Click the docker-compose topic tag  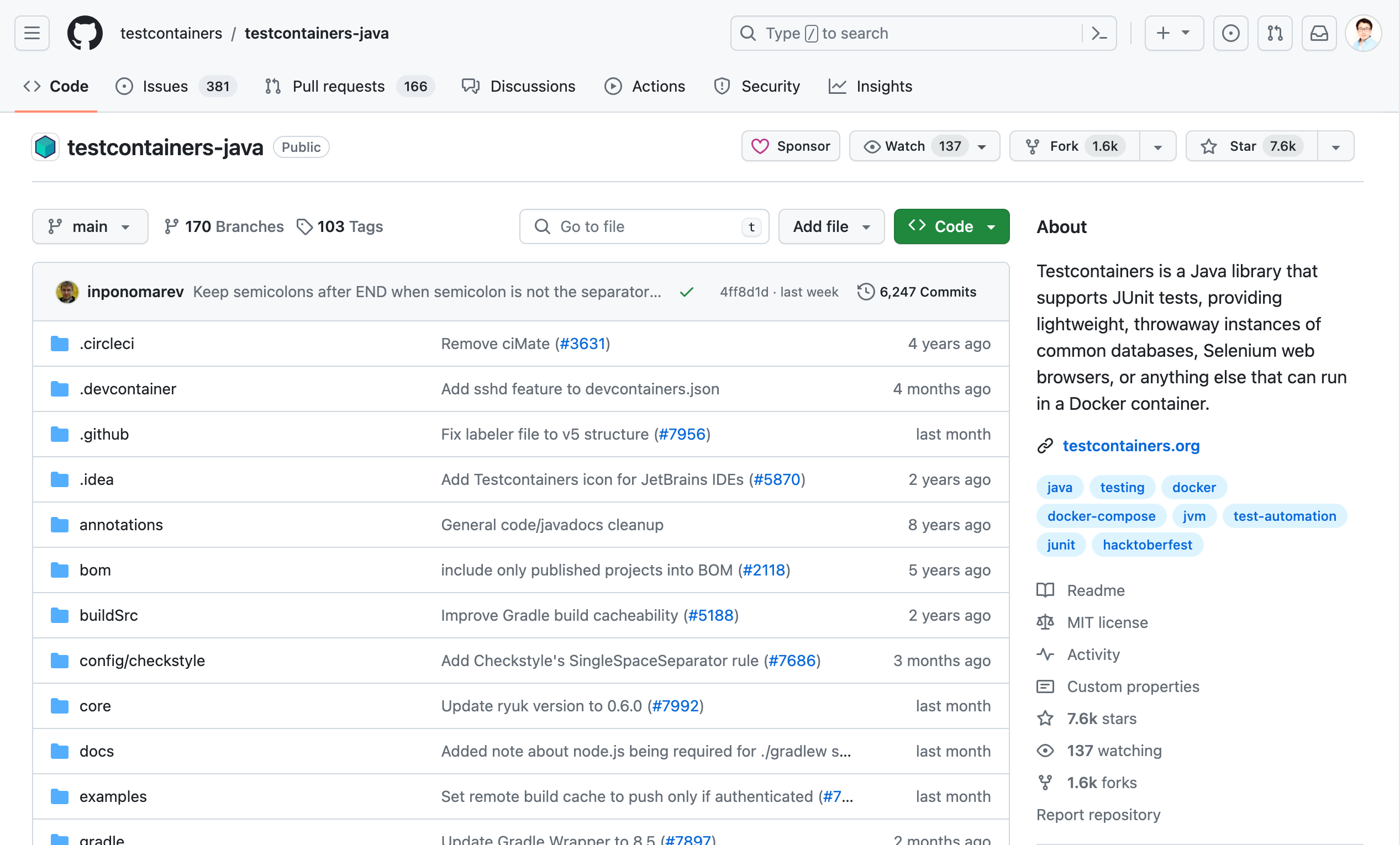pos(1101,516)
